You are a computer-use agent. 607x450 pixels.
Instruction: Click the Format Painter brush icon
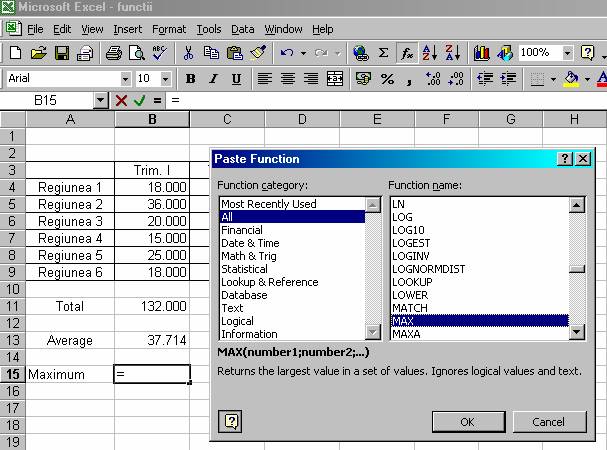tap(258, 53)
